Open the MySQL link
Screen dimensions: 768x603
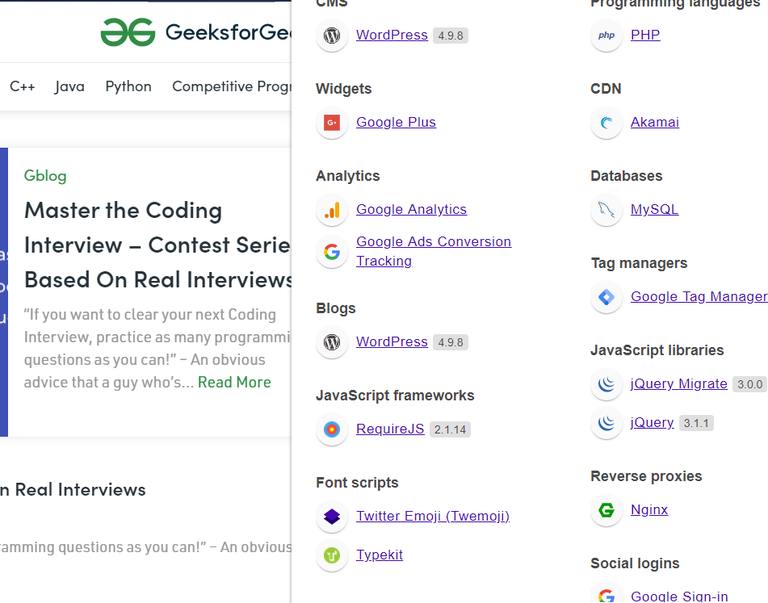click(654, 210)
